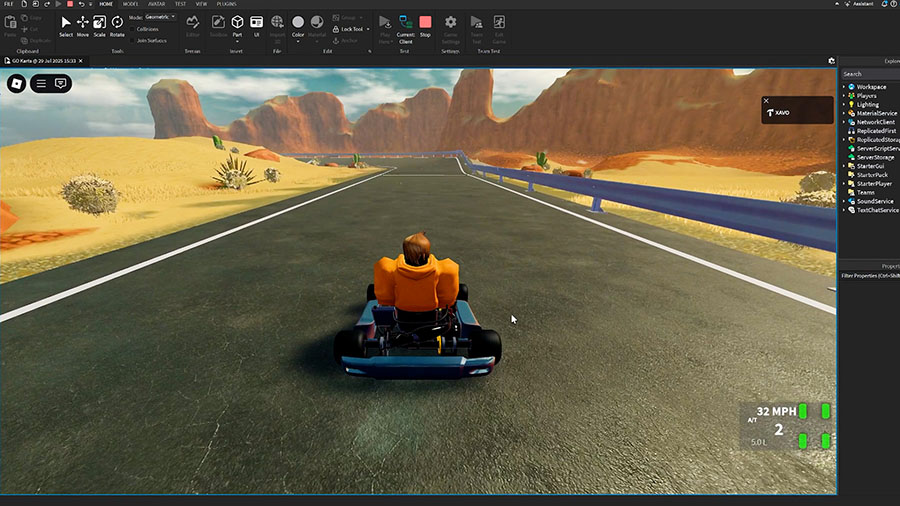
Task: Select Teams in Explorer
Action: pos(861,193)
